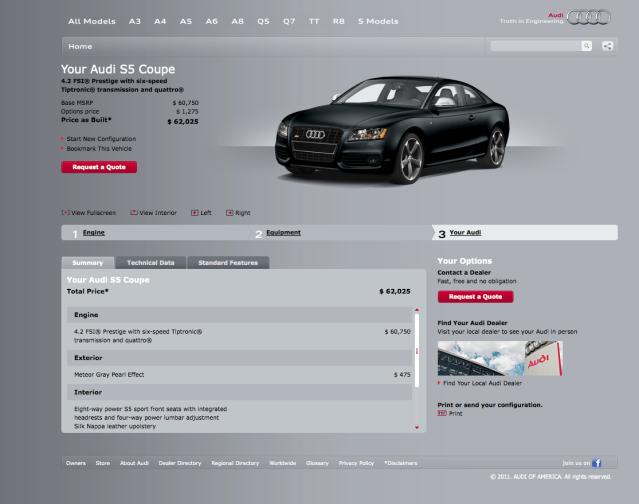Viewport: 639px width, 504px height.
Task: Click the search magnifier icon
Action: click(x=586, y=46)
